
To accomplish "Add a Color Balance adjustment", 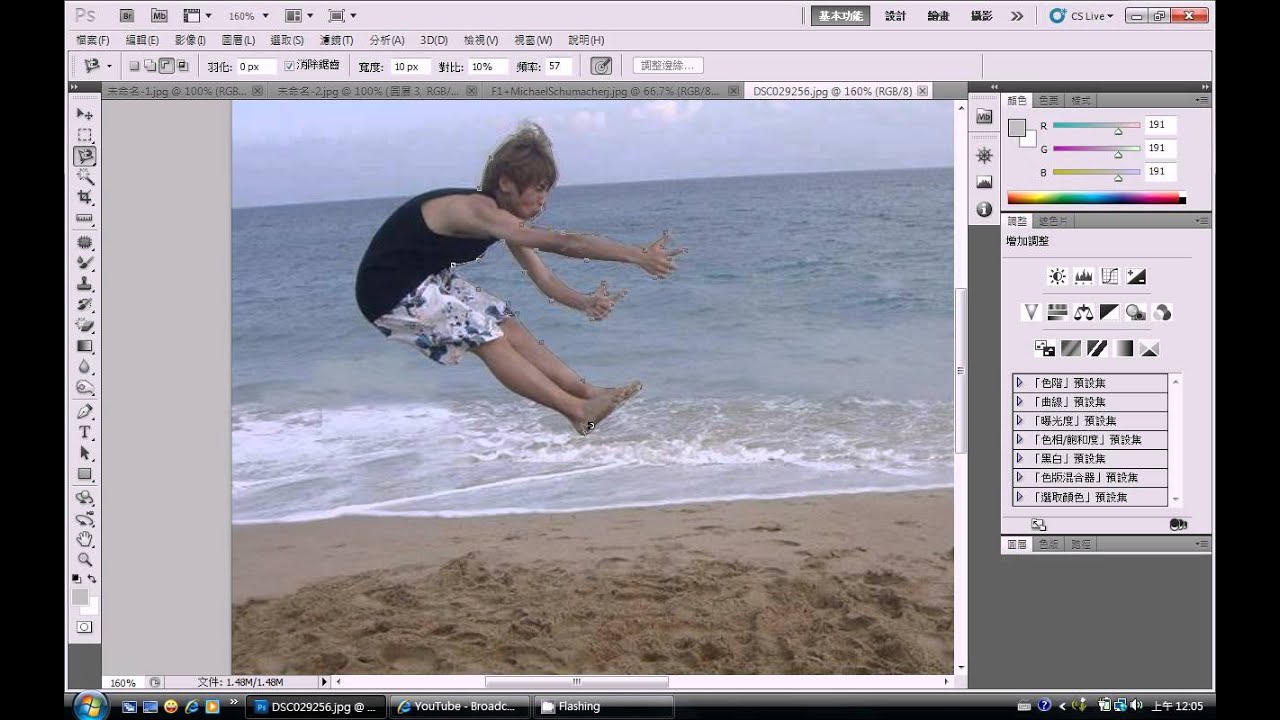I will [x=1083, y=312].
